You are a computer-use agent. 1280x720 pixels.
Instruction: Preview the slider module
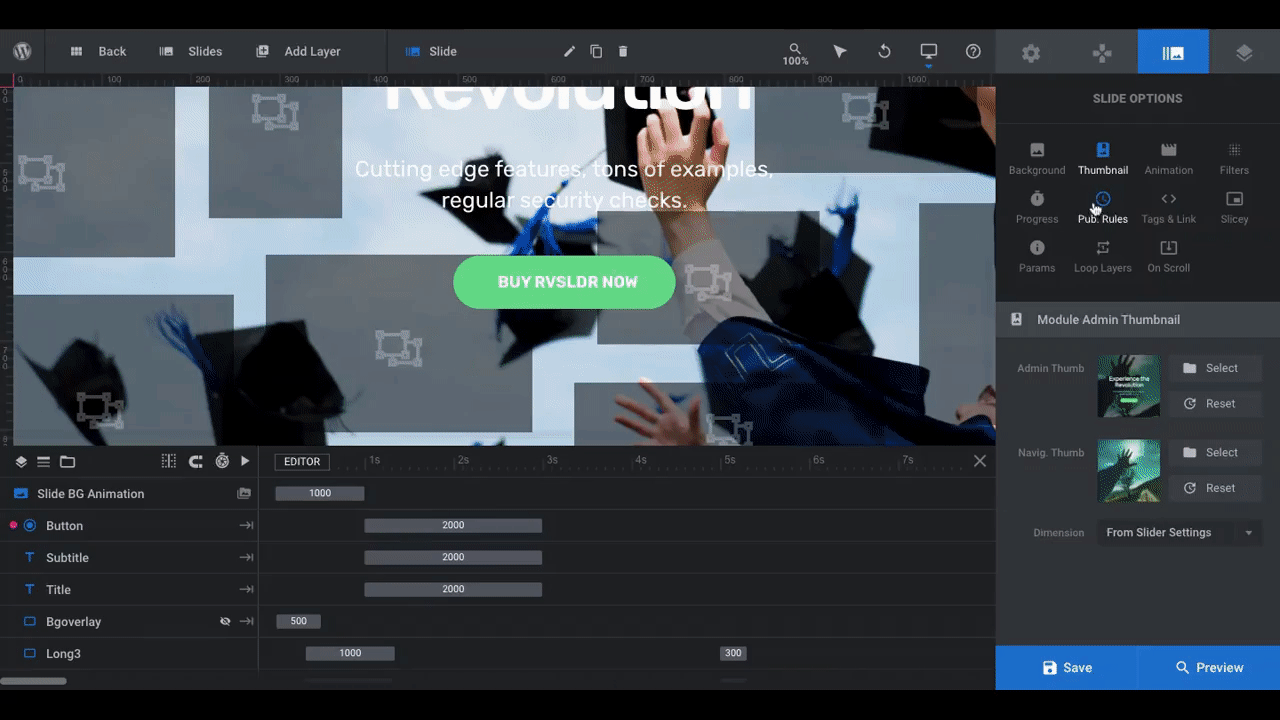(1209, 667)
